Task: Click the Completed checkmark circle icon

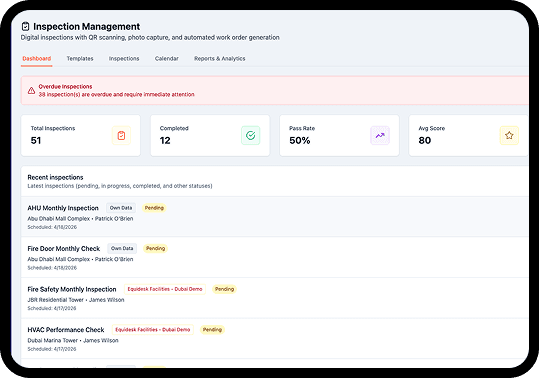Action: (x=251, y=135)
